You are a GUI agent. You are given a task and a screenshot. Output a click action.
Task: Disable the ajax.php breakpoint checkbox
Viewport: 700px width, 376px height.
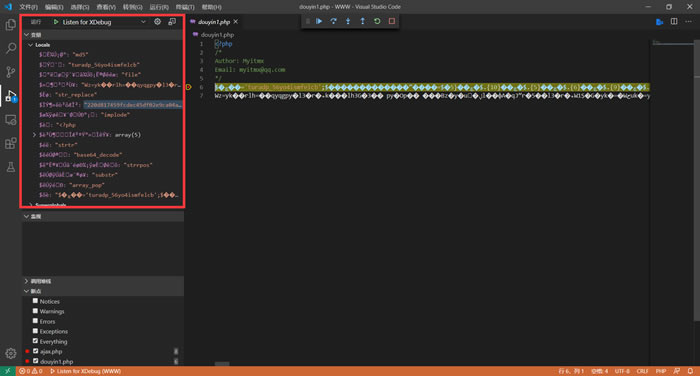[35, 351]
